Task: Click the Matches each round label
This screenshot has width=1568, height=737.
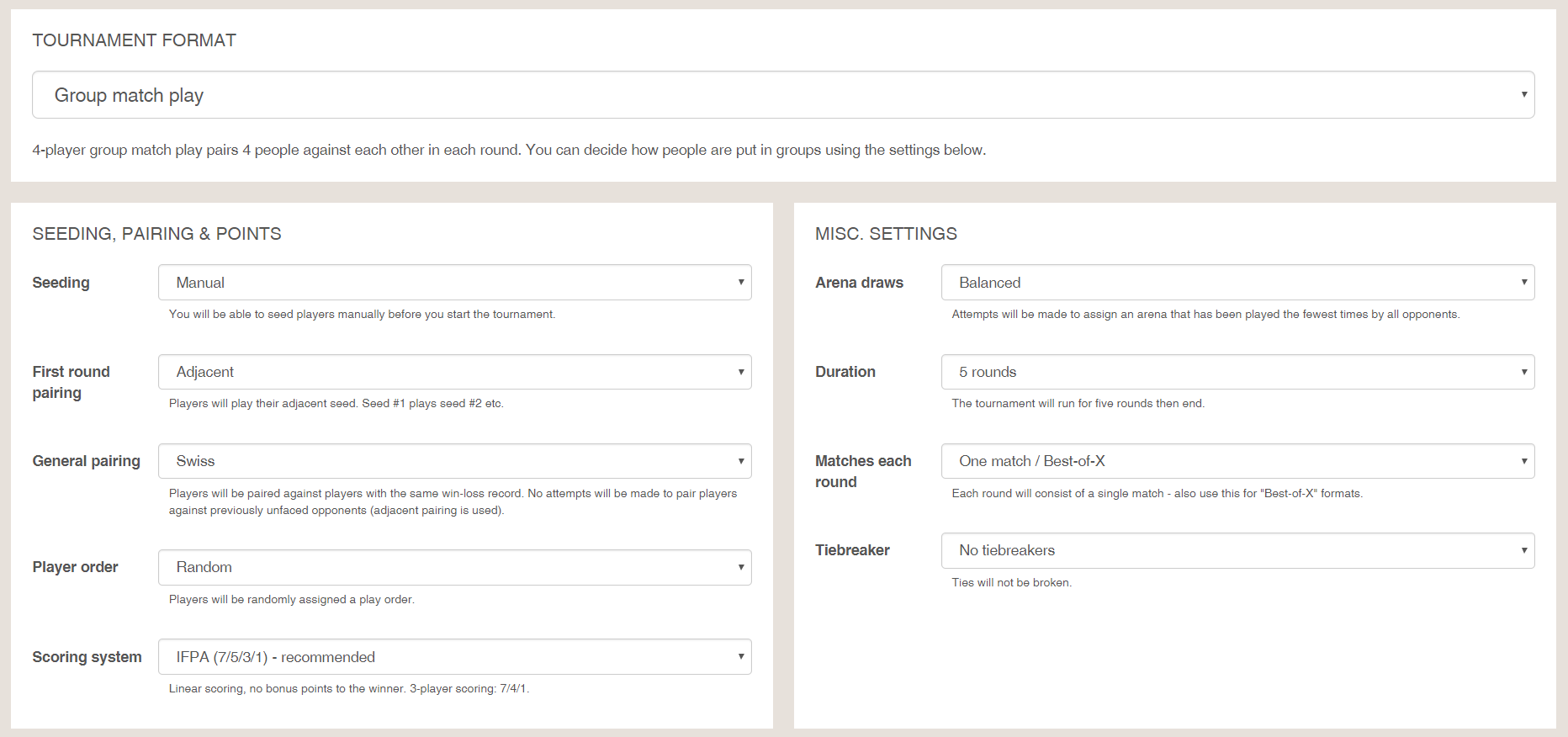Action: click(x=862, y=471)
